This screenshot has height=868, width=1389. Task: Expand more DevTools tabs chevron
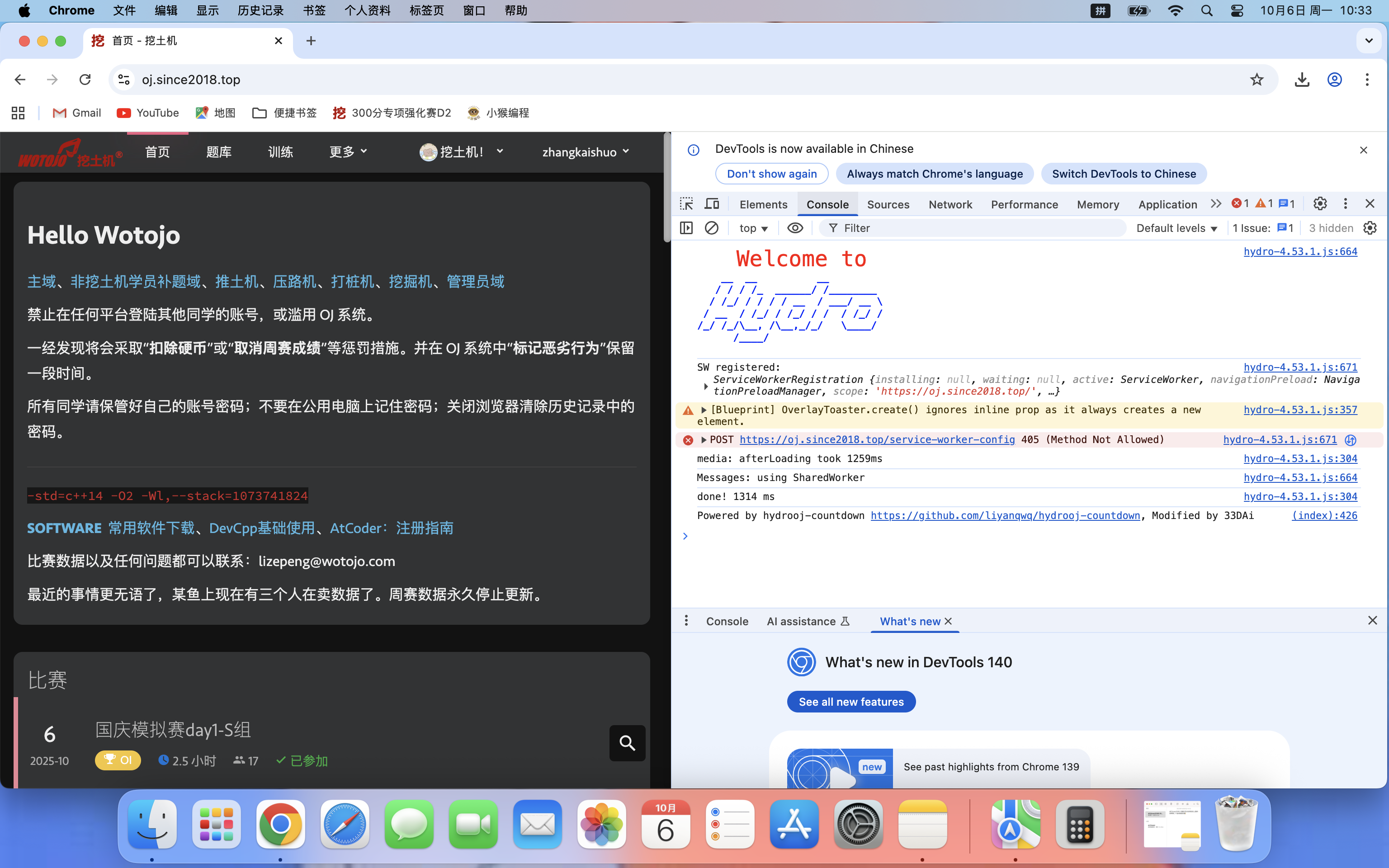pyautogui.click(x=1216, y=204)
